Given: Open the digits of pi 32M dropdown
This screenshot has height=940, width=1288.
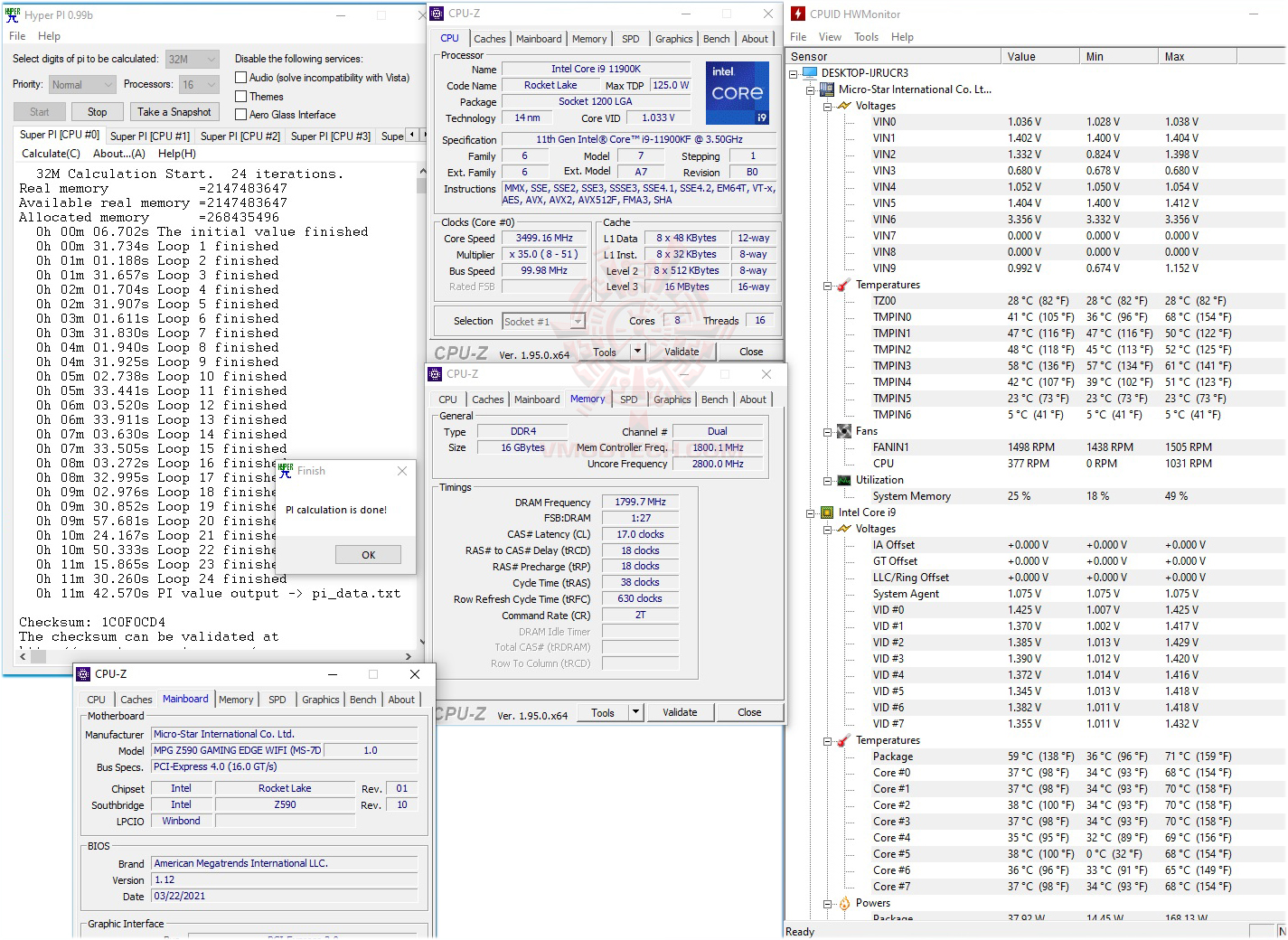Looking at the screenshot, I should pos(193,60).
